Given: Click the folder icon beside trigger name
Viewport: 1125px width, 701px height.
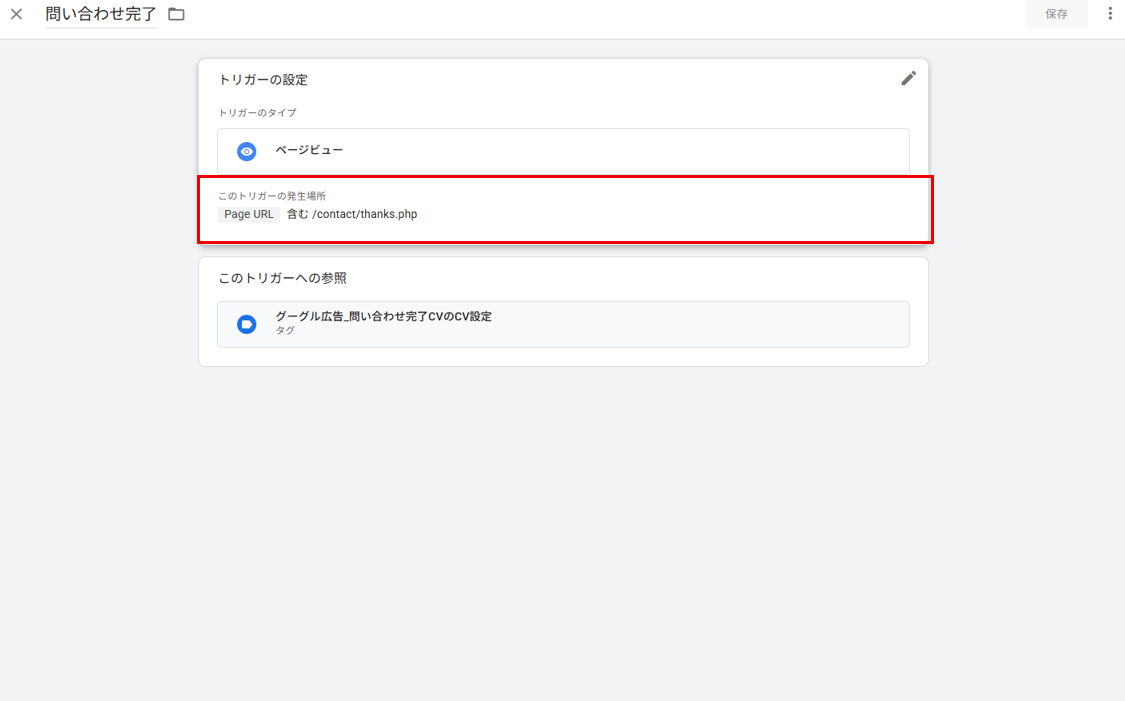Looking at the screenshot, I should tap(176, 14).
